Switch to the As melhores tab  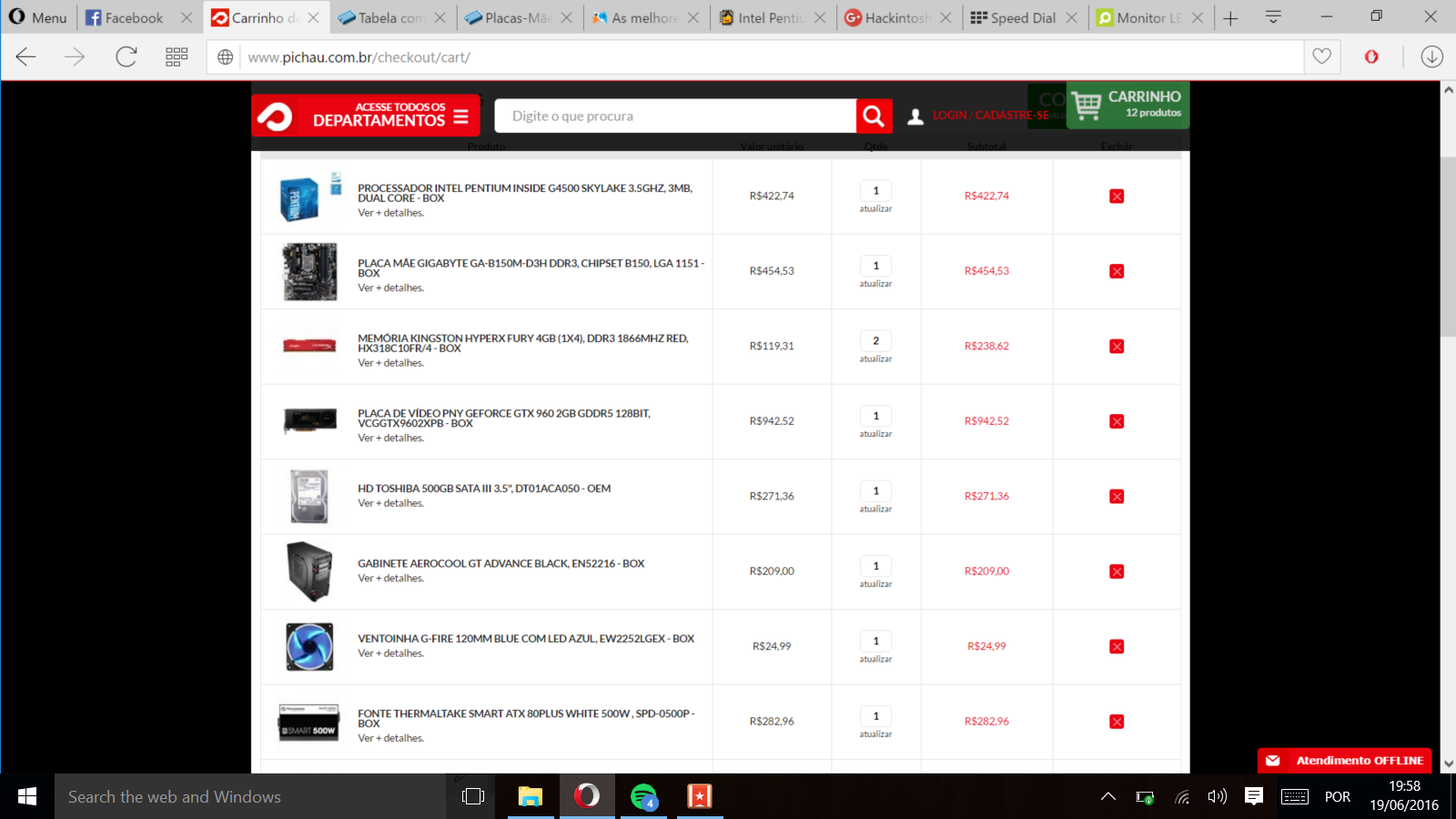coord(643,17)
